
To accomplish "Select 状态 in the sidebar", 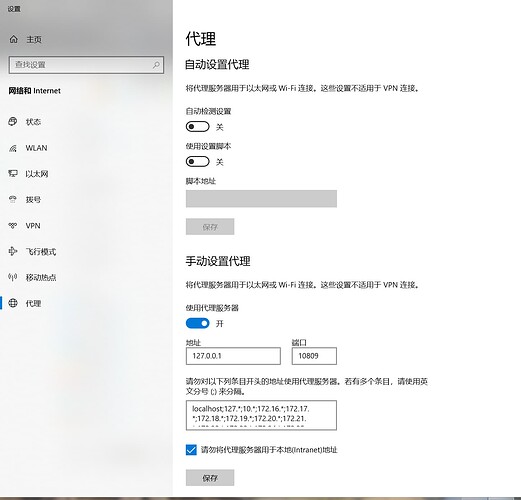I will [33, 122].
